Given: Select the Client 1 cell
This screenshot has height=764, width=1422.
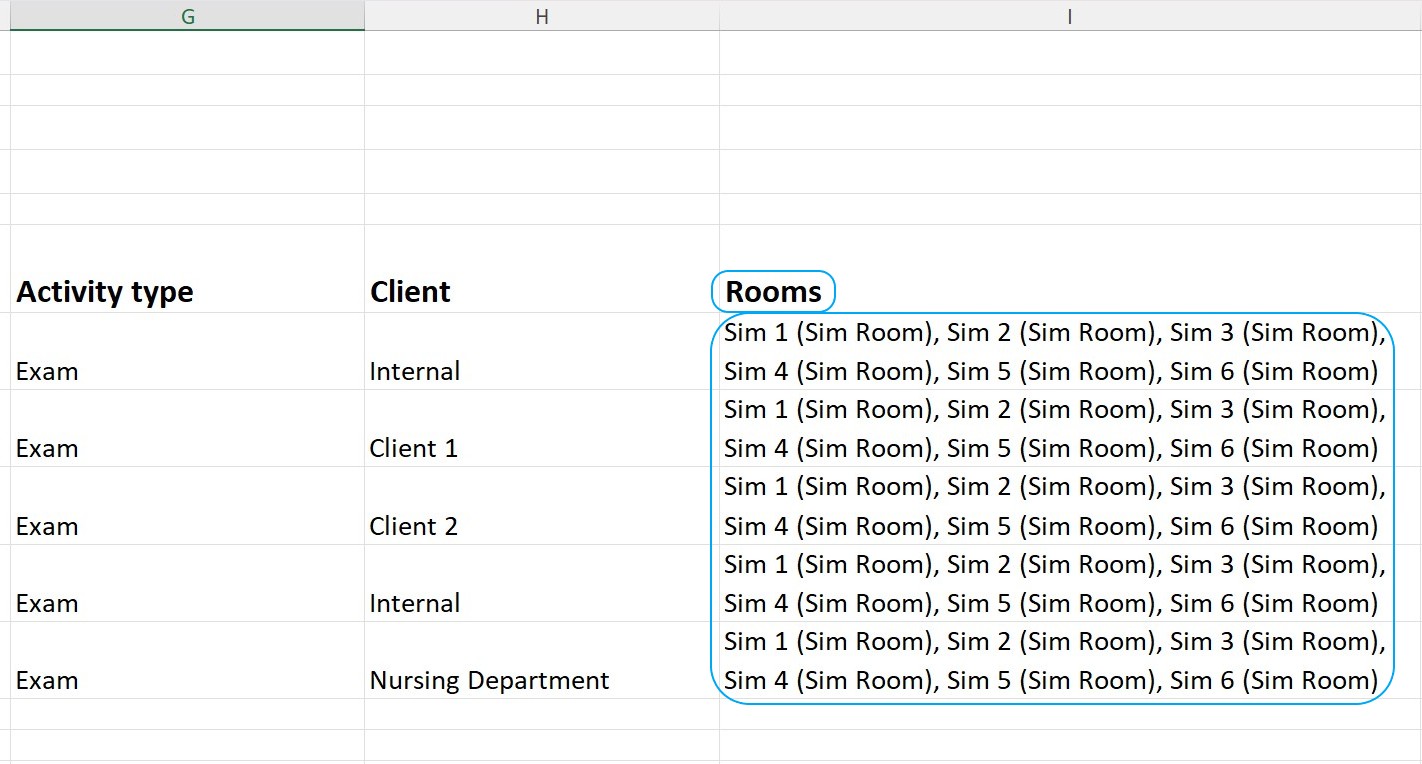Looking at the screenshot, I should pos(542,429).
